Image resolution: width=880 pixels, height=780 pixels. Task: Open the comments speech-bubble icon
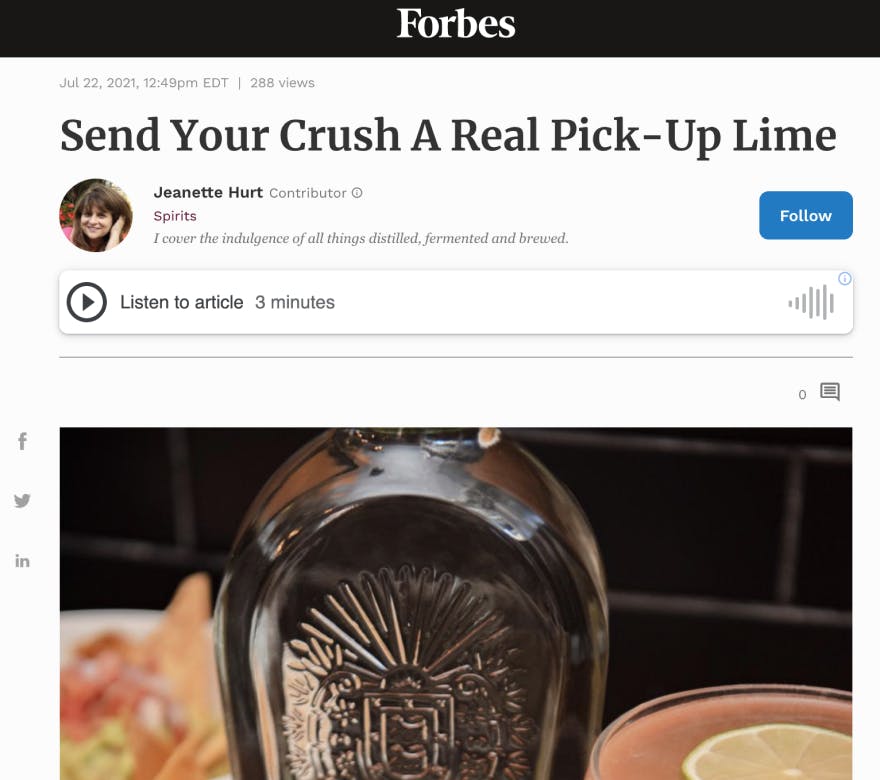click(x=830, y=392)
